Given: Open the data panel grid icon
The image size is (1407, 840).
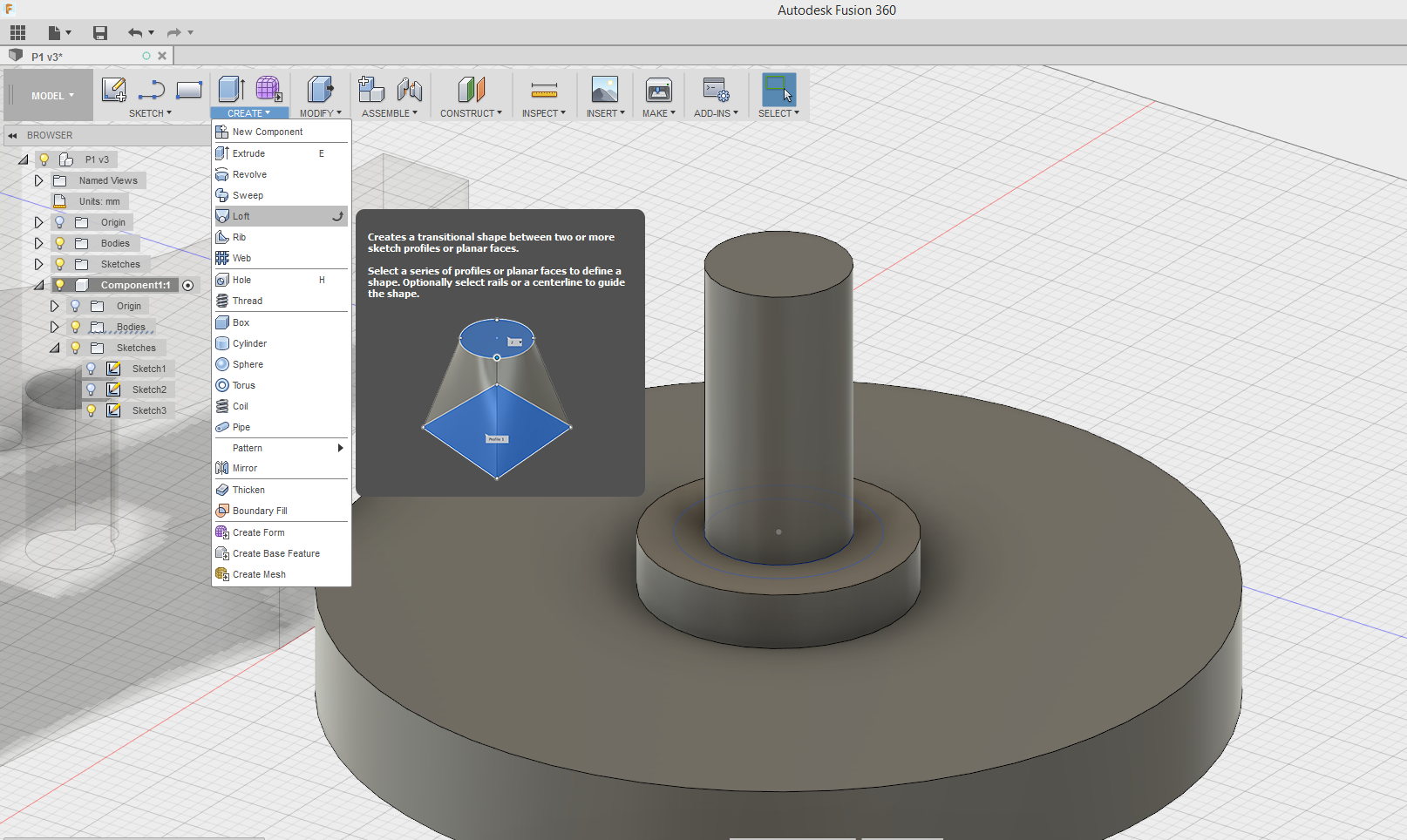Looking at the screenshot, I should click(x=17, y=33).
